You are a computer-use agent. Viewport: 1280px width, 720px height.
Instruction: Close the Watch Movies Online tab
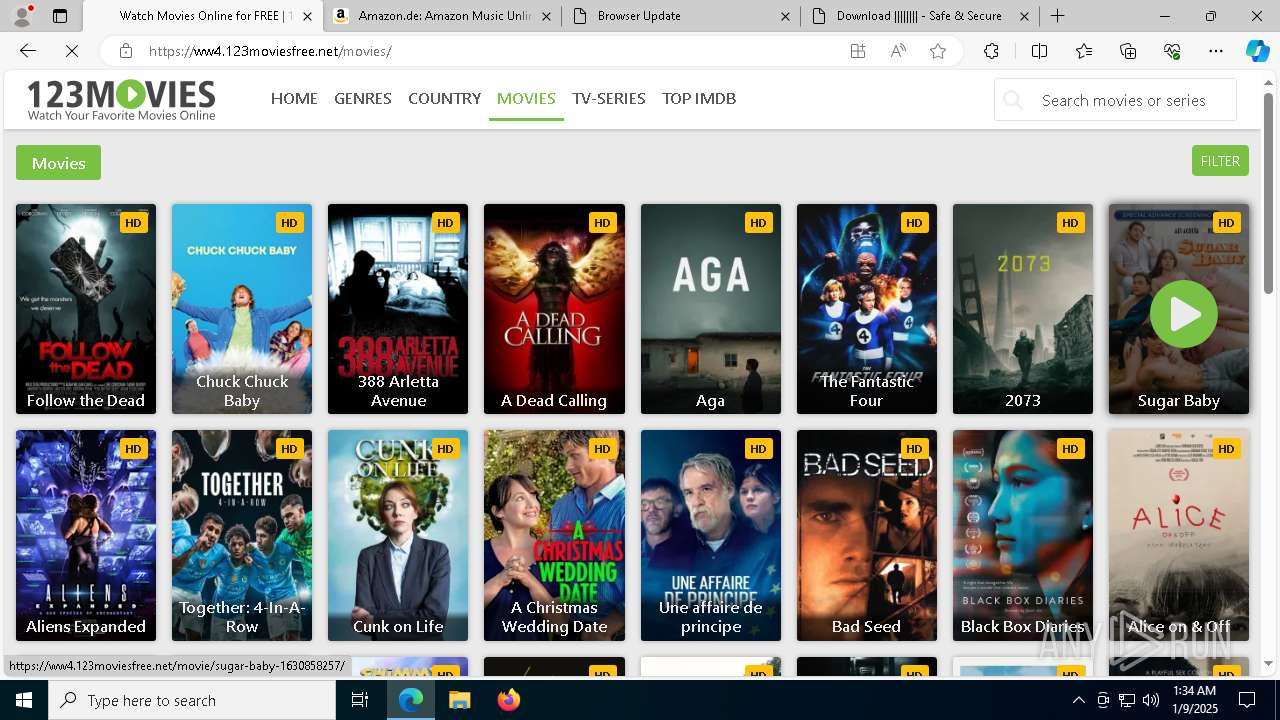pos(307,16)
